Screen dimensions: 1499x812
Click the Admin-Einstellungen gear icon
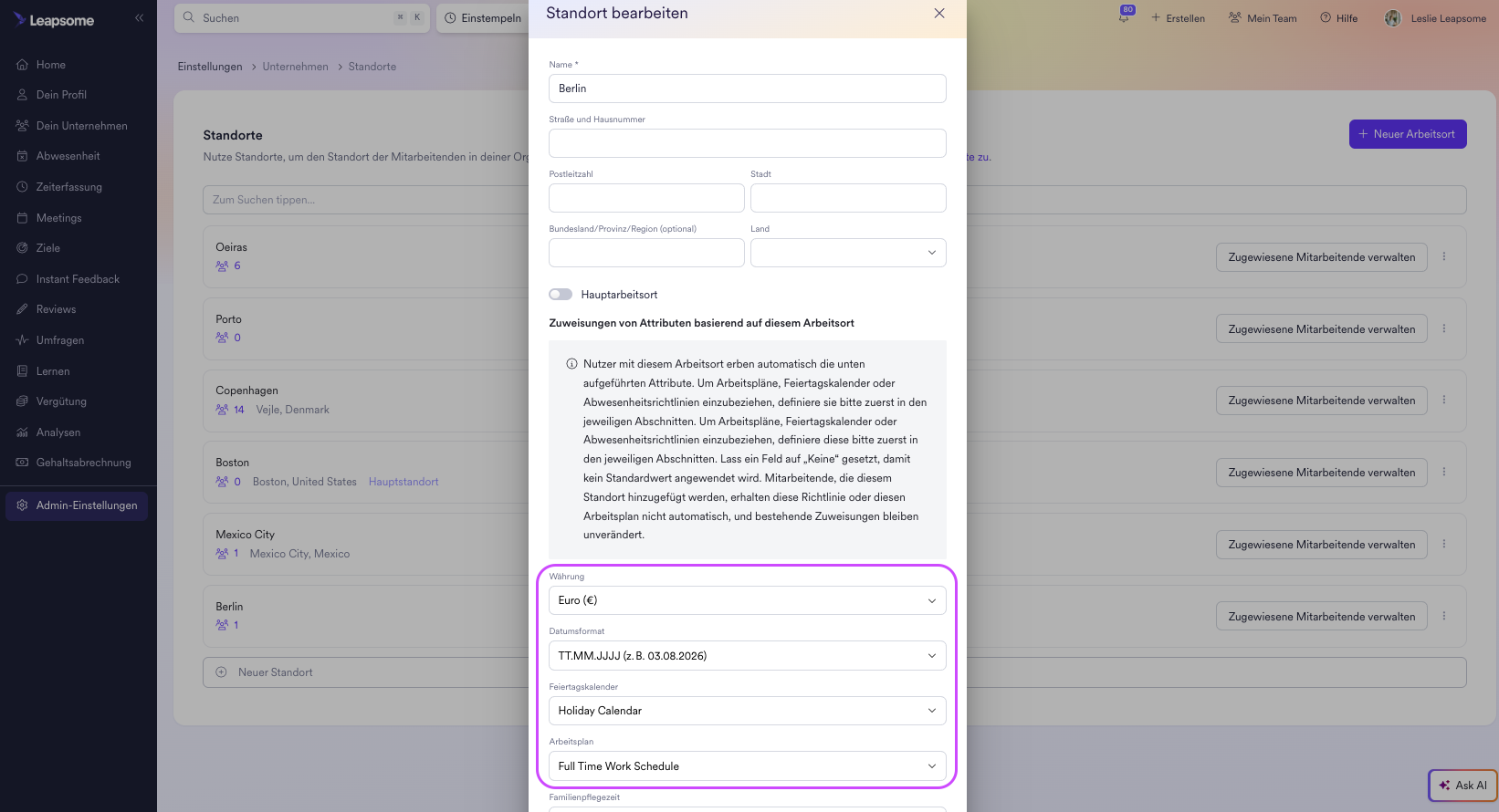click(x=22, y=505)
